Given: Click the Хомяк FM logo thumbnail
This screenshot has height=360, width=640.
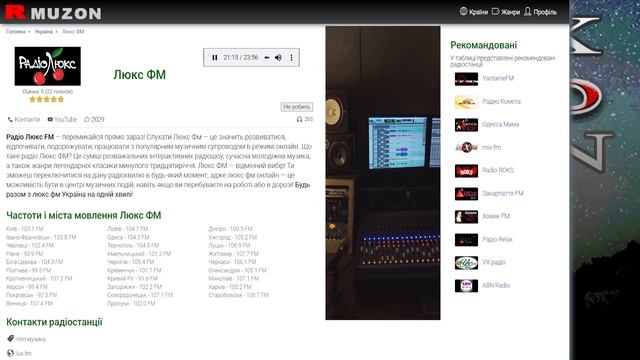Looking at the screenshot, I should tap(466, 217).
